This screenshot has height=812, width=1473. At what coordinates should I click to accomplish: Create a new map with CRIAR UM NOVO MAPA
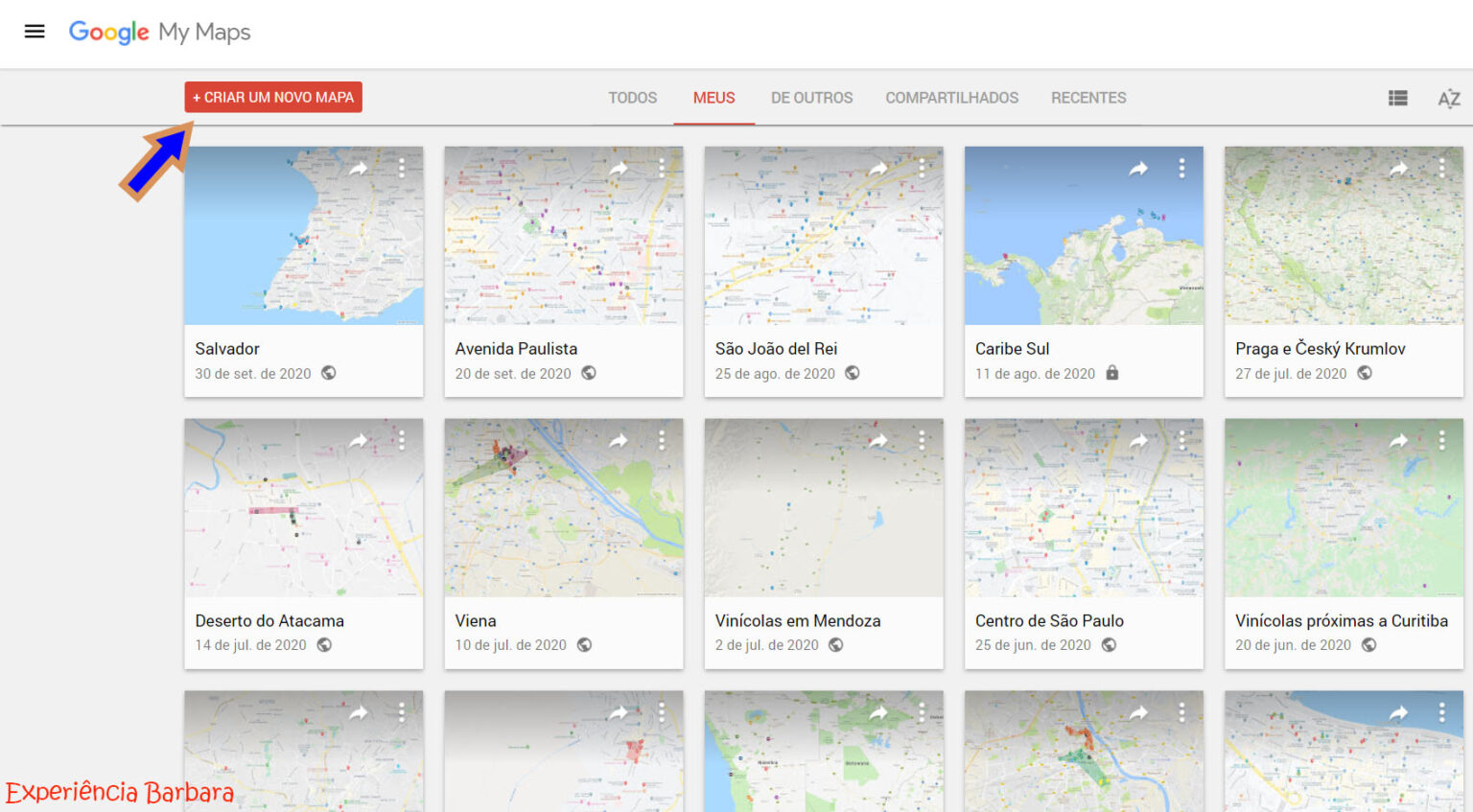(272, 97)
